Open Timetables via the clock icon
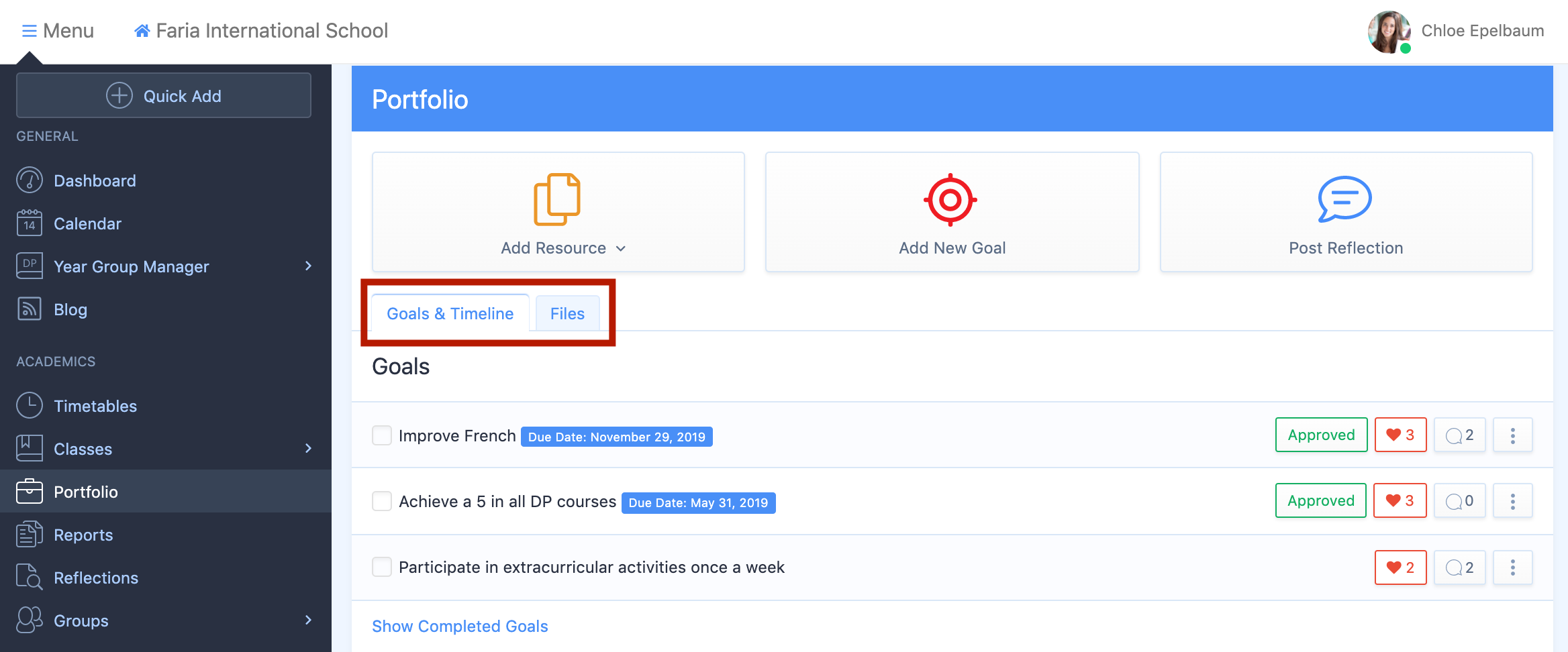This screenshot has width=1568, height=652. point(30,406)
